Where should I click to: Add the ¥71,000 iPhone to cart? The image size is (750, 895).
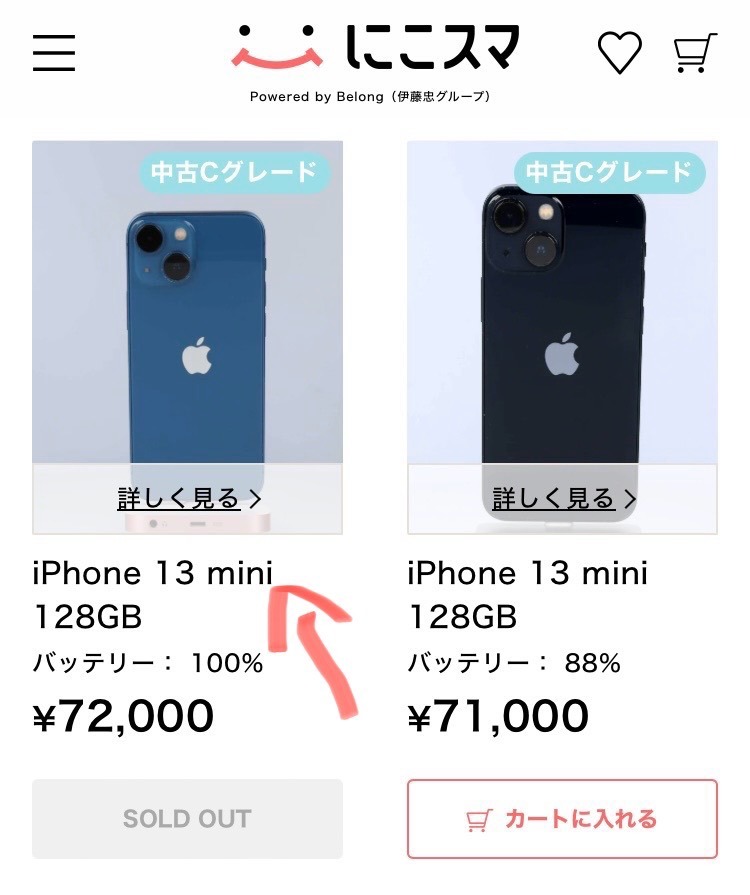pyautogui.click(x=562, y=819)
